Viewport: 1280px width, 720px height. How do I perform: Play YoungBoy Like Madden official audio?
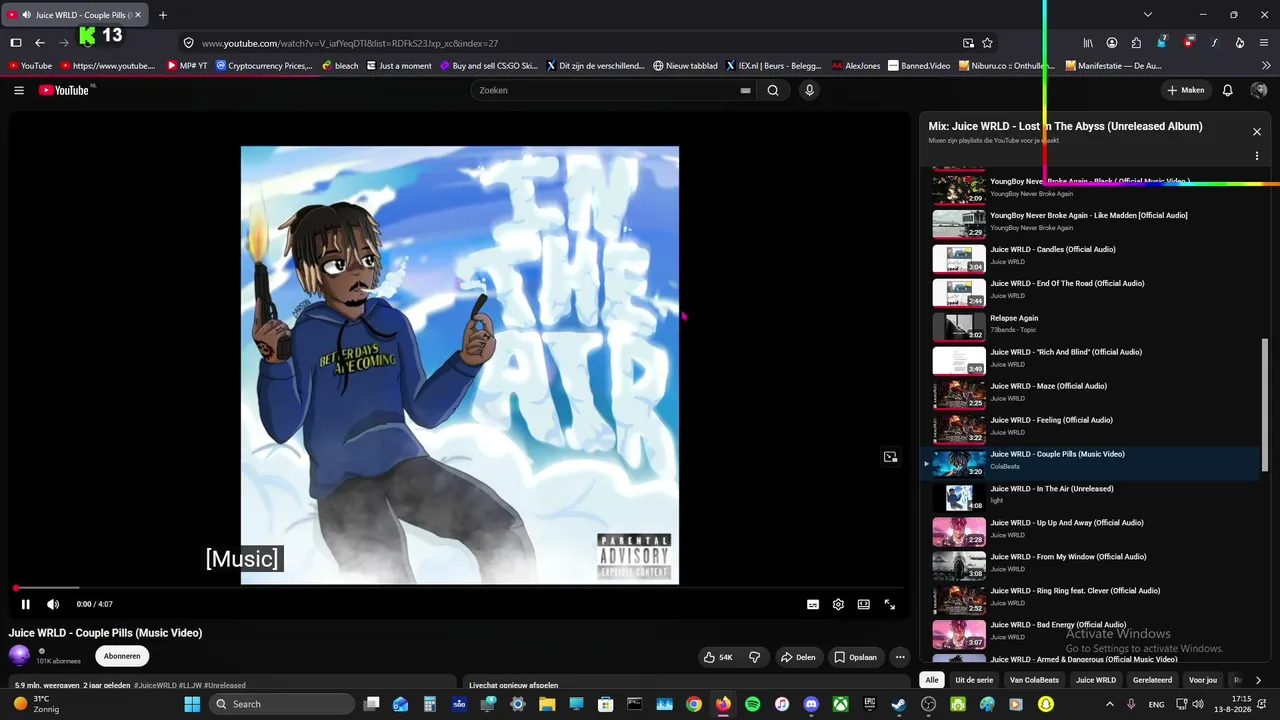click(1090, 224)
